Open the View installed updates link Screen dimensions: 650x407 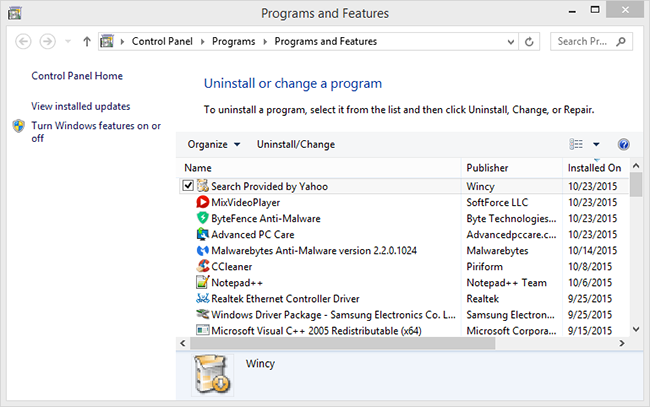[81, 106]
